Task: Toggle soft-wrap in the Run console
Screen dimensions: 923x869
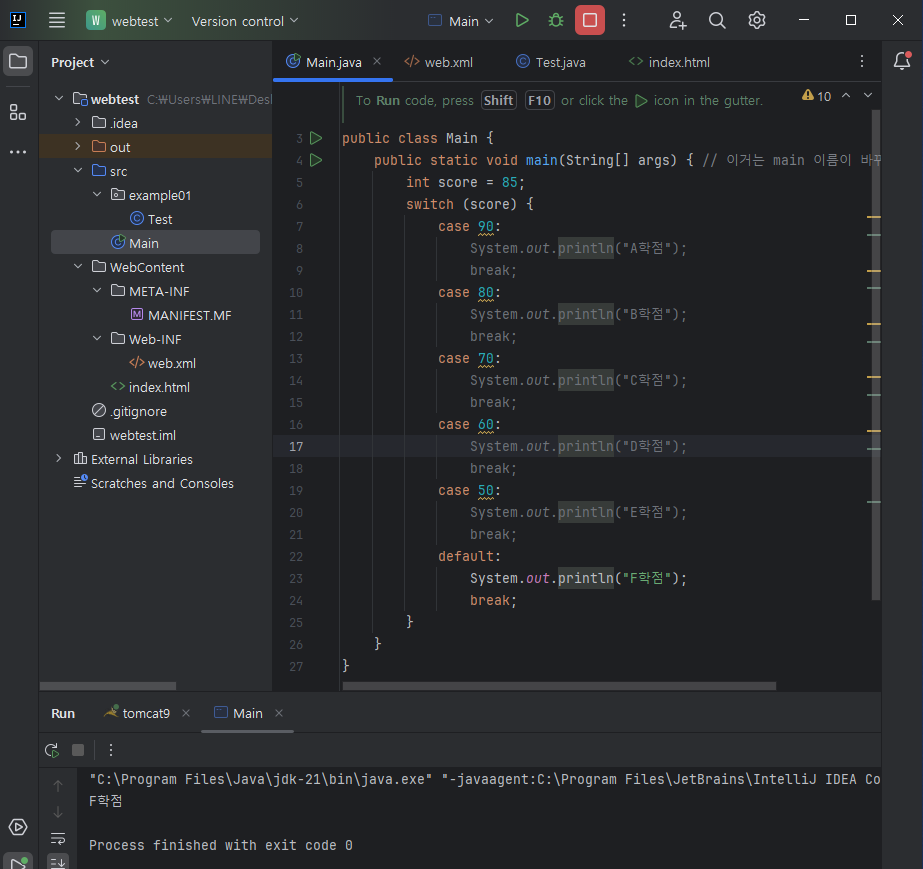Action: (58, 838)
